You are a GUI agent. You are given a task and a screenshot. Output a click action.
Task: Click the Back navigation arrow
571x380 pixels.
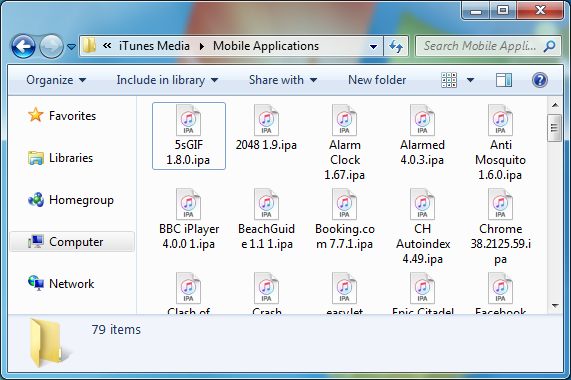(x=23, y=46)
